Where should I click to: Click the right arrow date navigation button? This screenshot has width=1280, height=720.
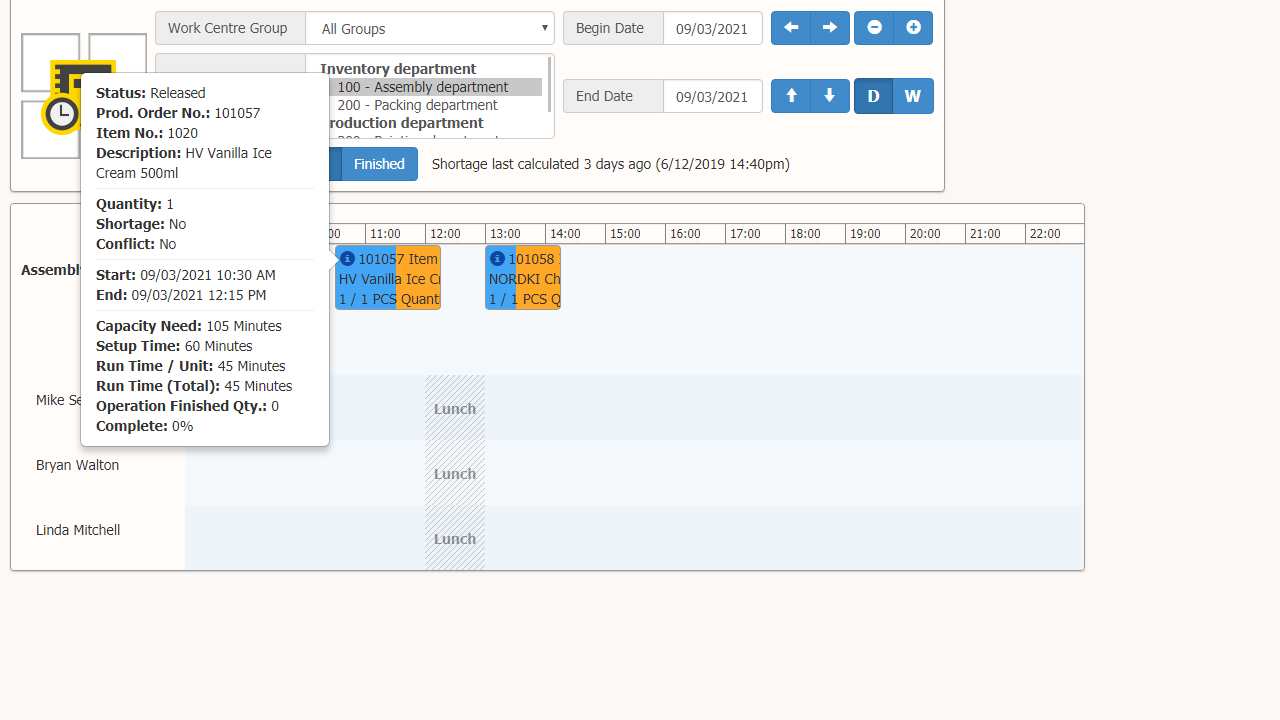pyautogui.click(x=830, y=28)
